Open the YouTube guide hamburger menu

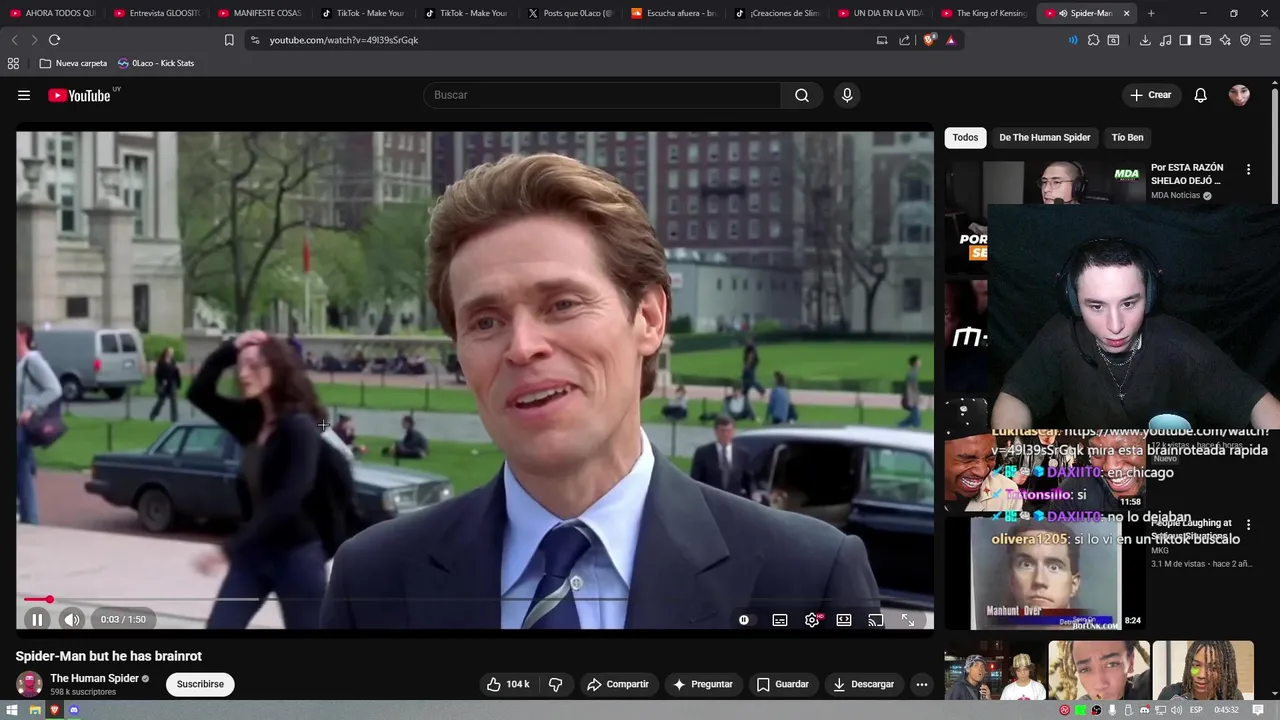(24, 95)
